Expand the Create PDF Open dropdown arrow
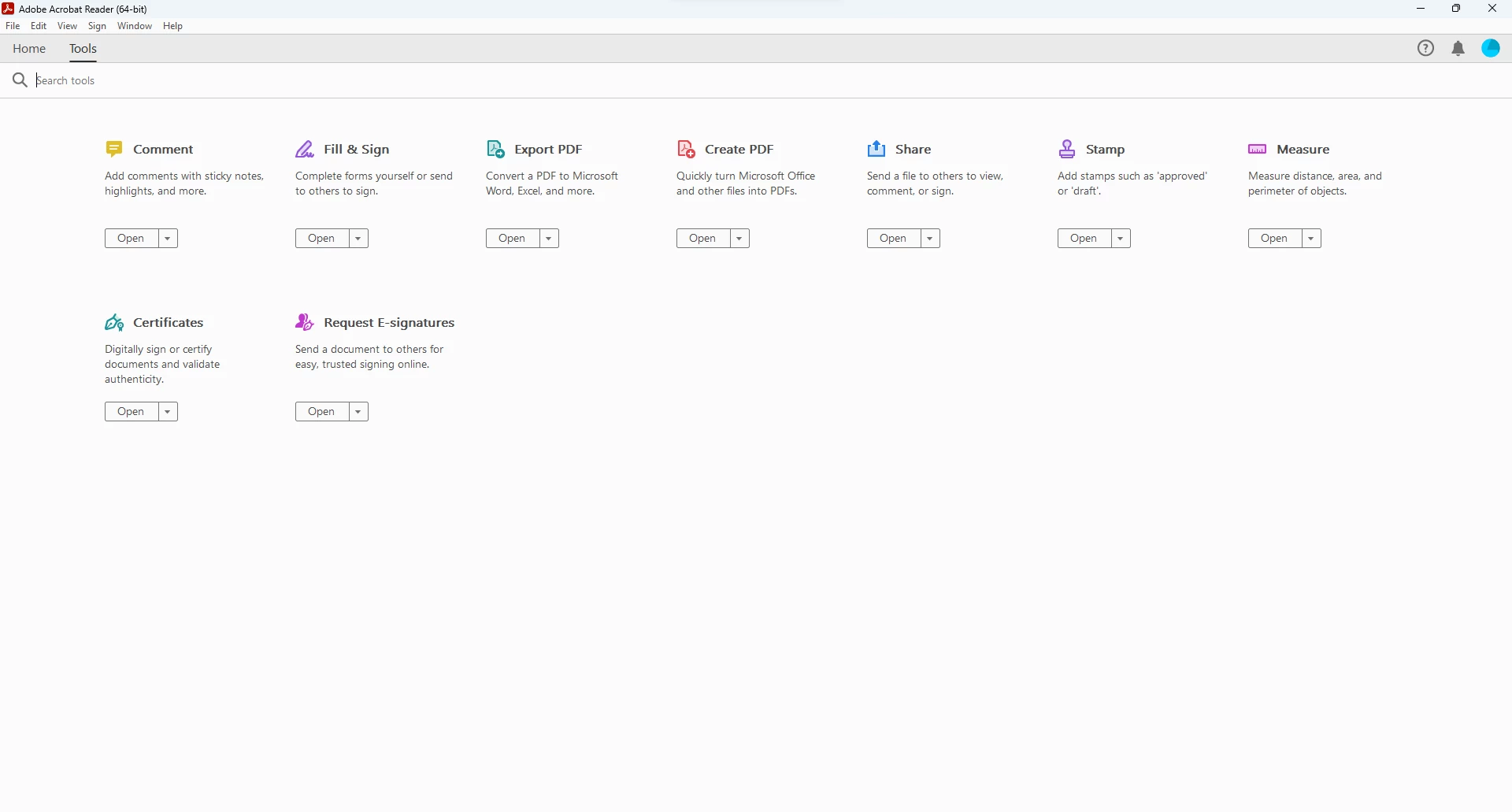Viewport: 1512px width, 812px height. coord(740,239)
